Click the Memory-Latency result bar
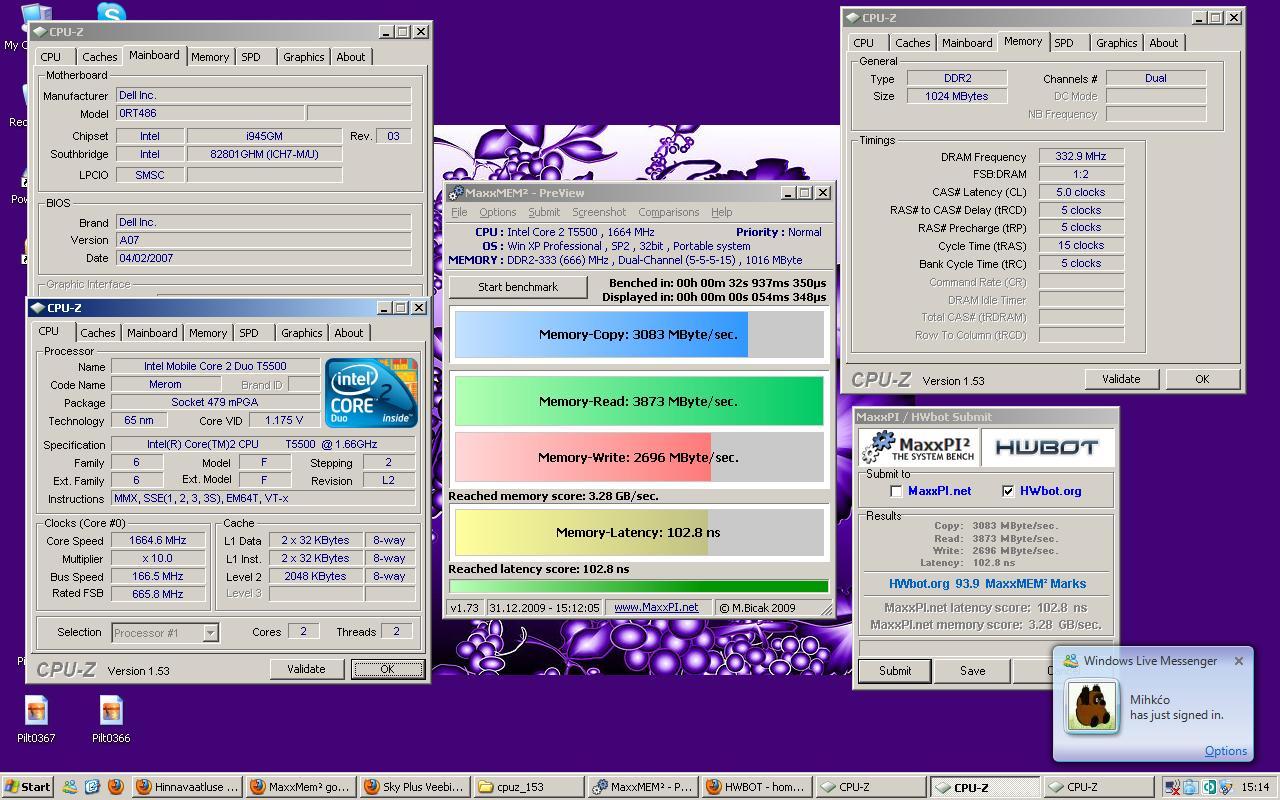1280x800 pixels. (638, 532)
